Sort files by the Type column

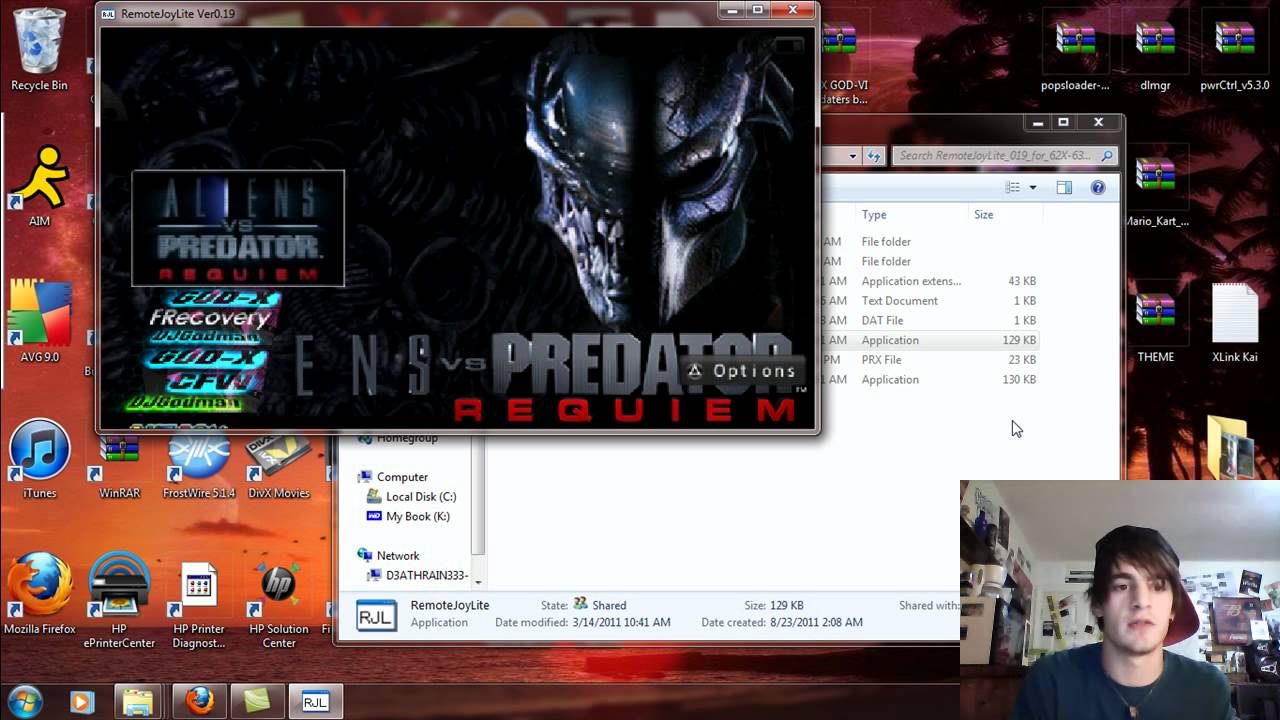click(x=913, y=214)
